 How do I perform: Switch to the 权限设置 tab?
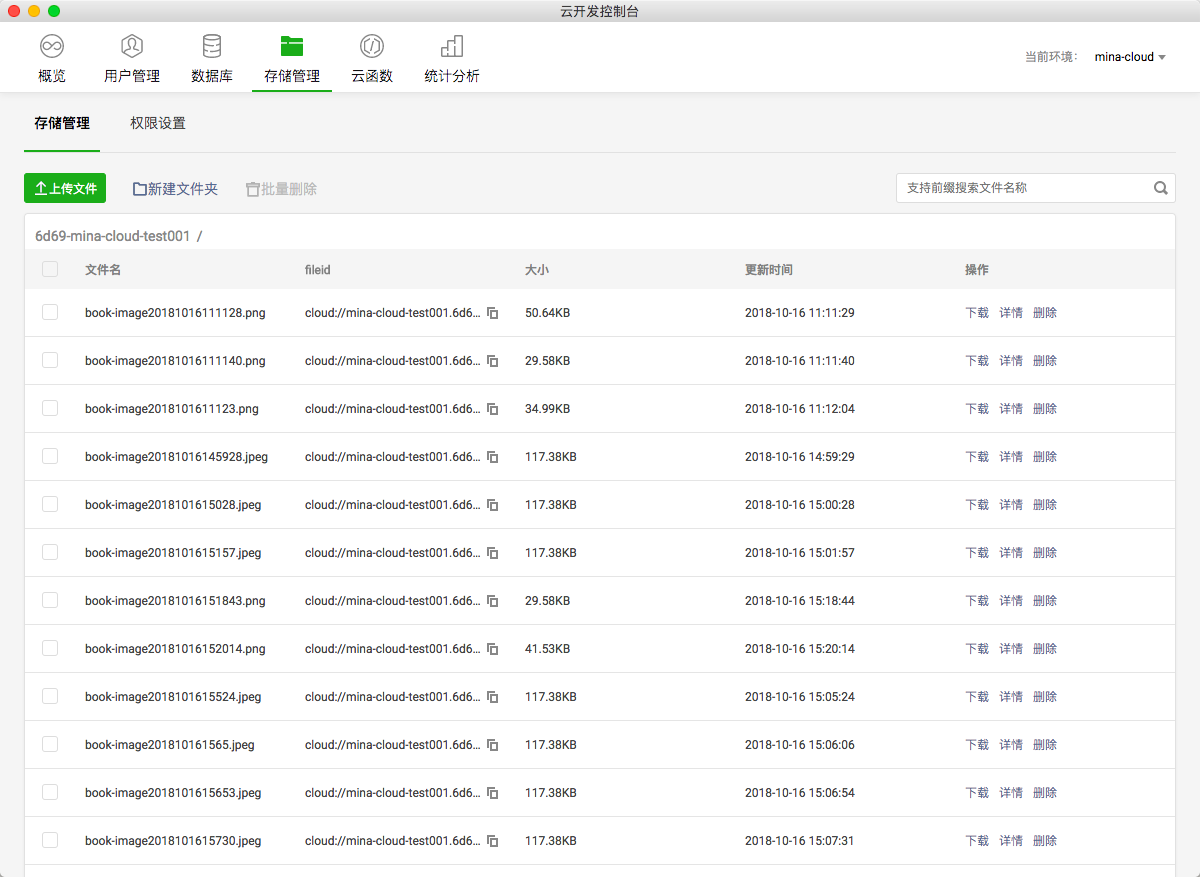click(x=158, y=123)
